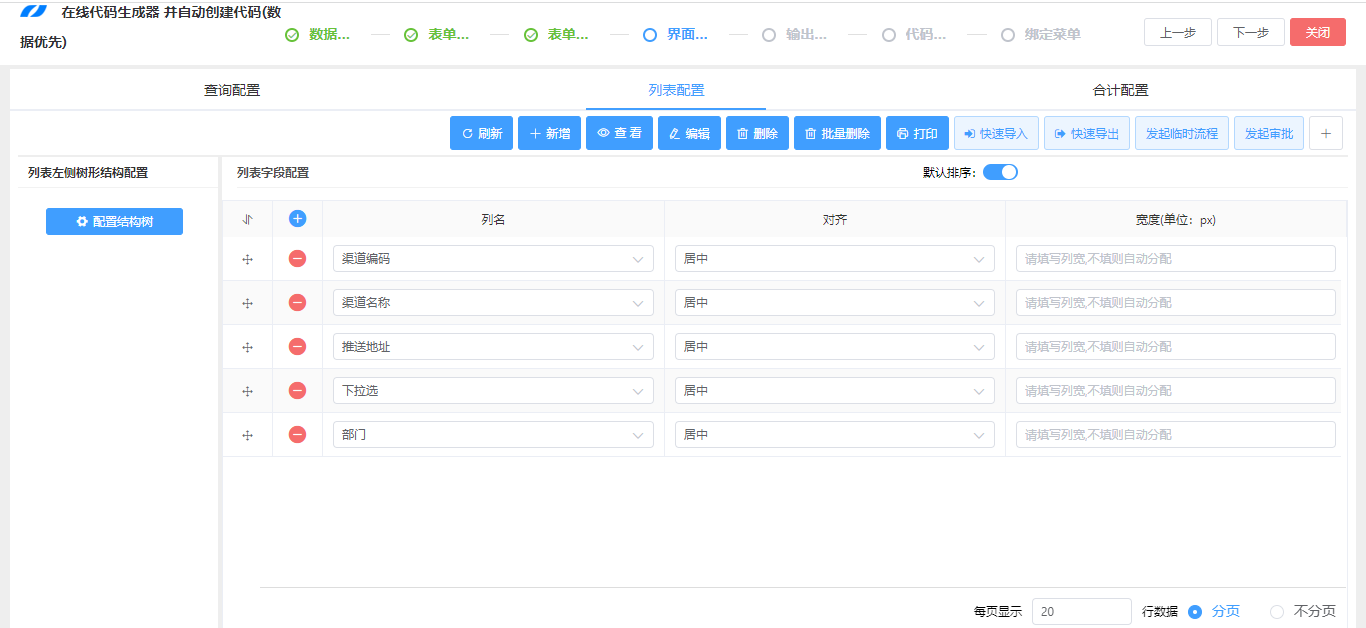Screen dimensions: 1366x628
Task: Click the 每页显示 page size input field
Action: pyautogui.click(x=1081, y=611)
